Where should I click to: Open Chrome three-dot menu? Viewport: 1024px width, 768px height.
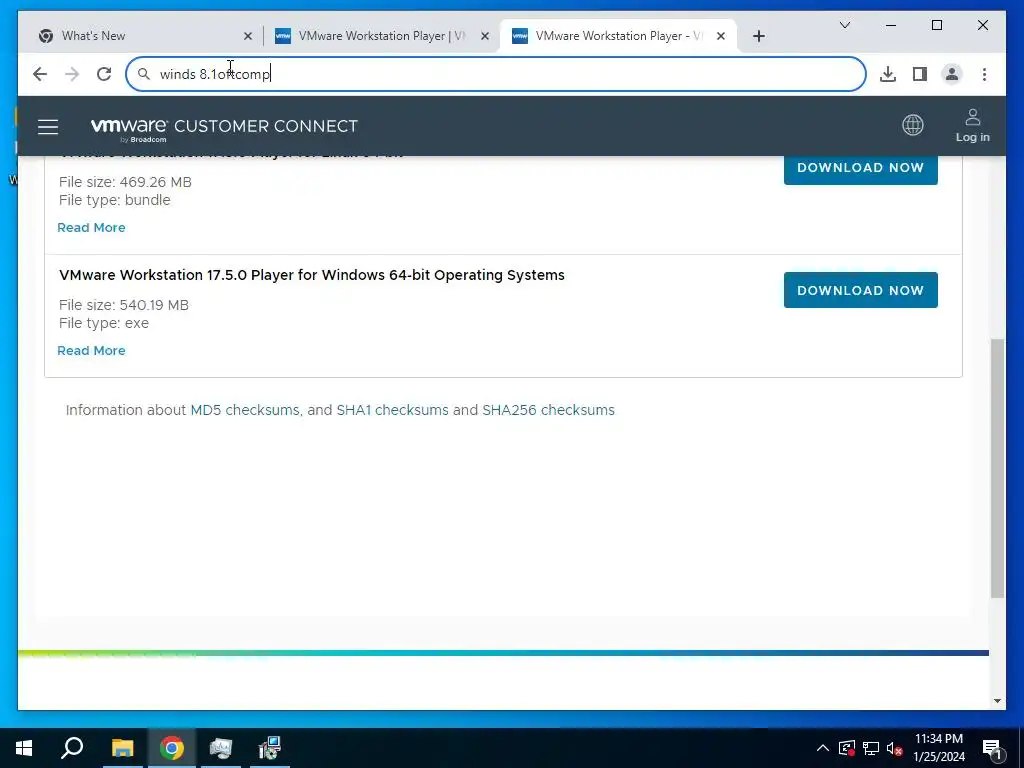(x=984, y=74)
